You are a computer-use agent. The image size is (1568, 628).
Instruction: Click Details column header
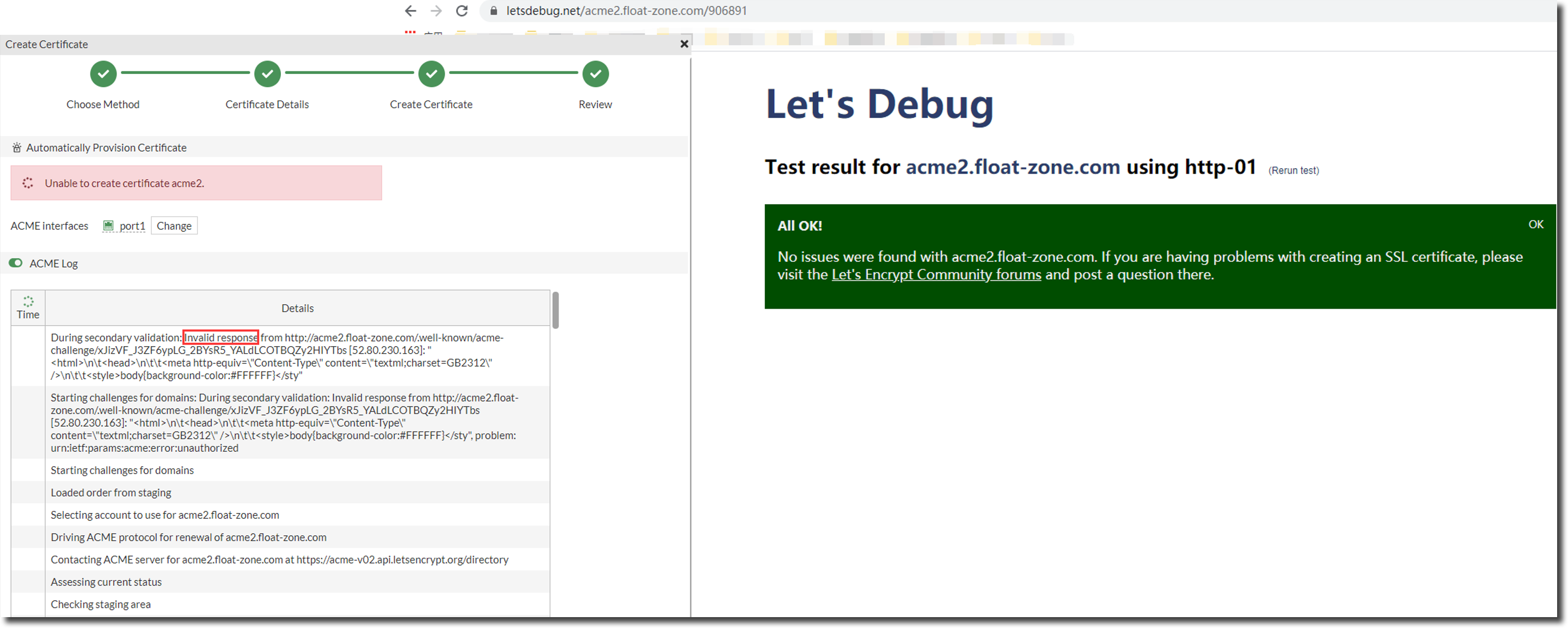297,309
